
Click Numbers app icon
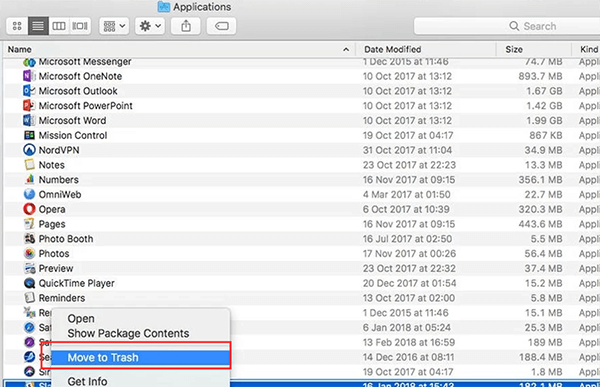[x=29, y=179]
